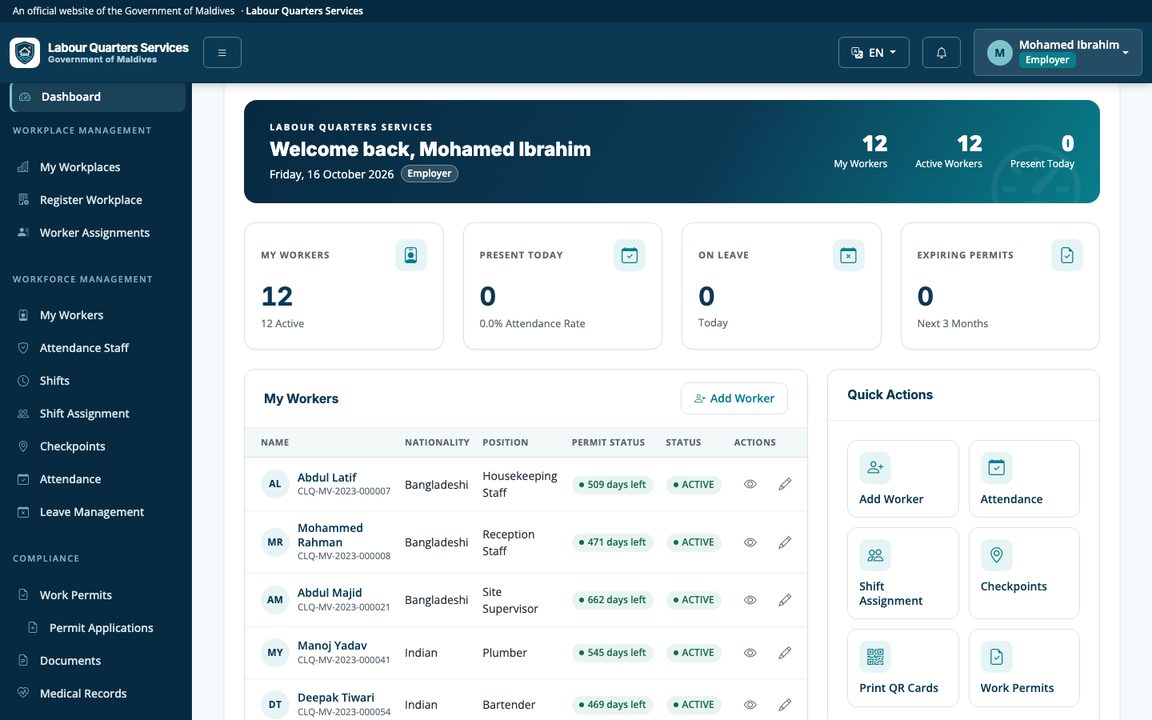
Task: Click the MY avatar for Manoj Yadav
Action: 275,652
